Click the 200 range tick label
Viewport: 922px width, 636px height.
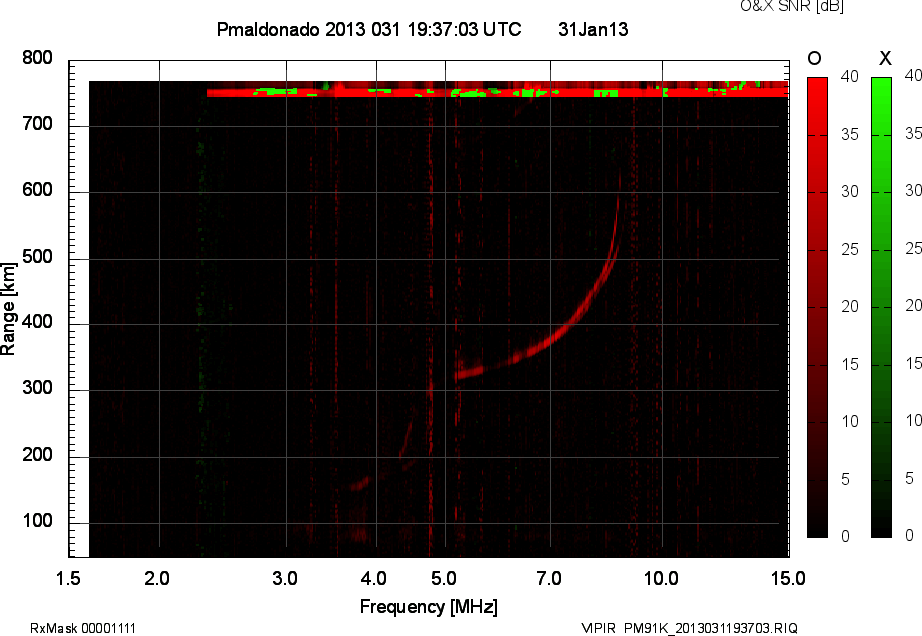[37, 454]
